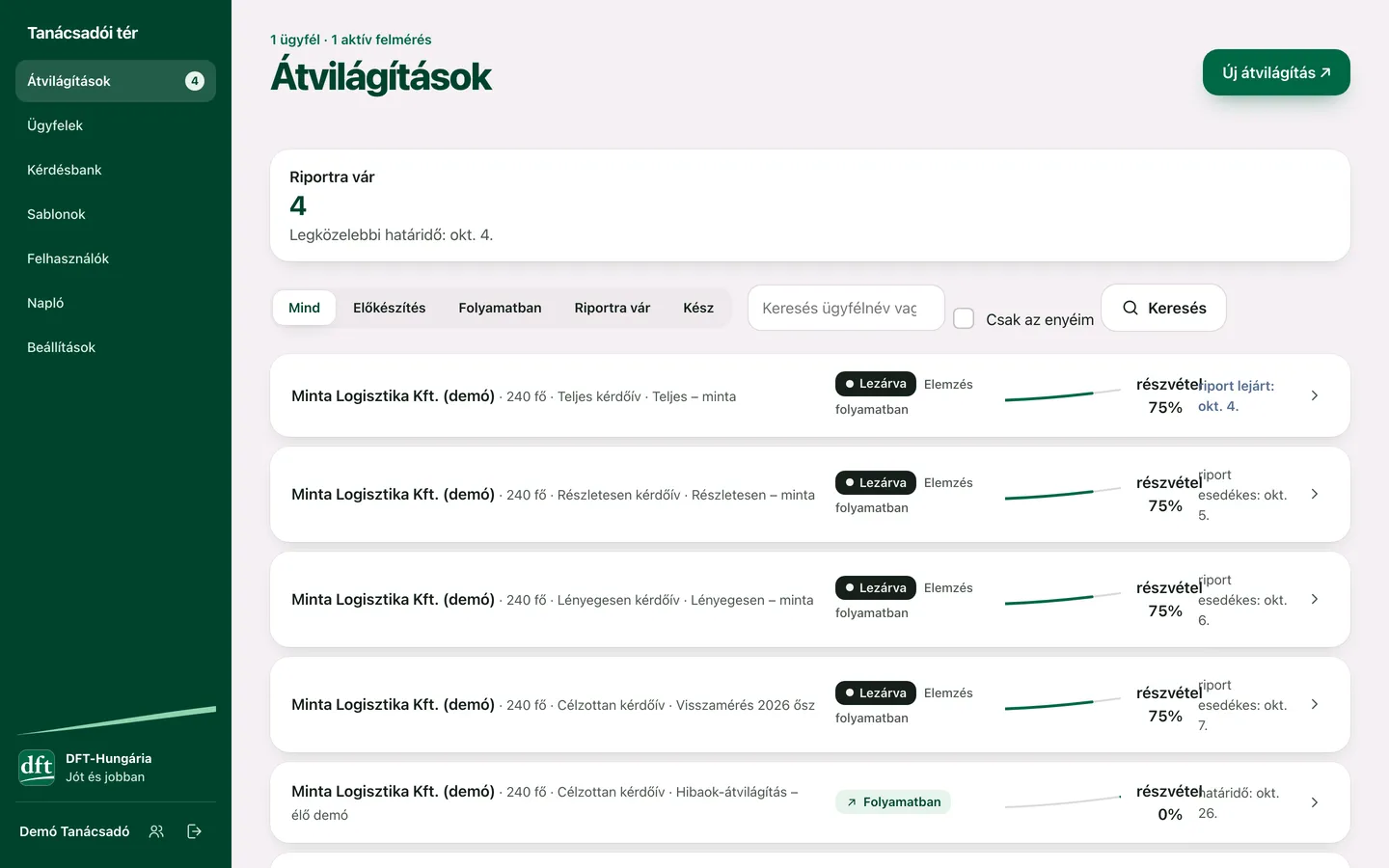Click the Lezárva badge in Visszamérés 2026 ősz row

pyautogui.click(x=875, y=692)
